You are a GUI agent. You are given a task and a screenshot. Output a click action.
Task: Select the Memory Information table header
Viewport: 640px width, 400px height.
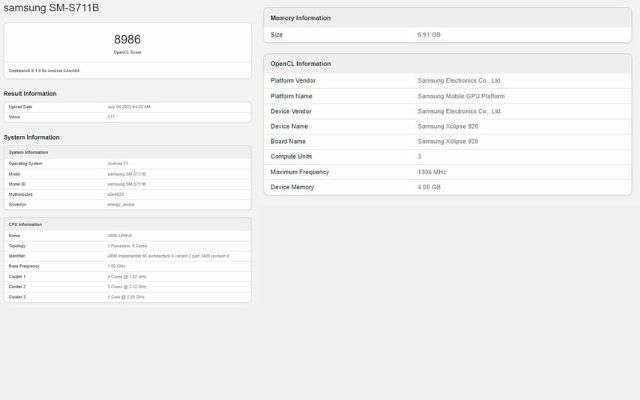tap(447, 18)
